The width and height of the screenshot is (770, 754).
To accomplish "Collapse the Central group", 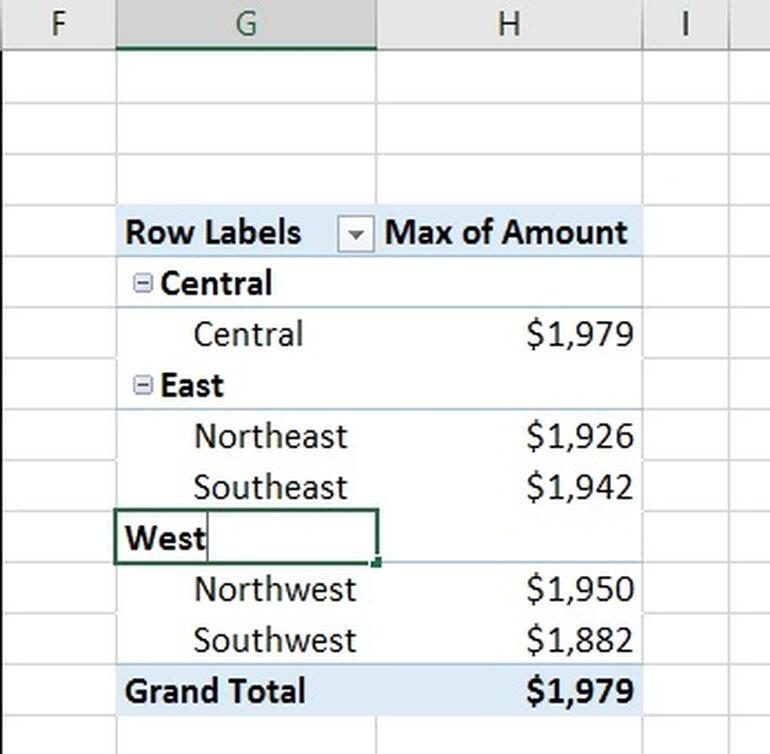I will (143, 283).
